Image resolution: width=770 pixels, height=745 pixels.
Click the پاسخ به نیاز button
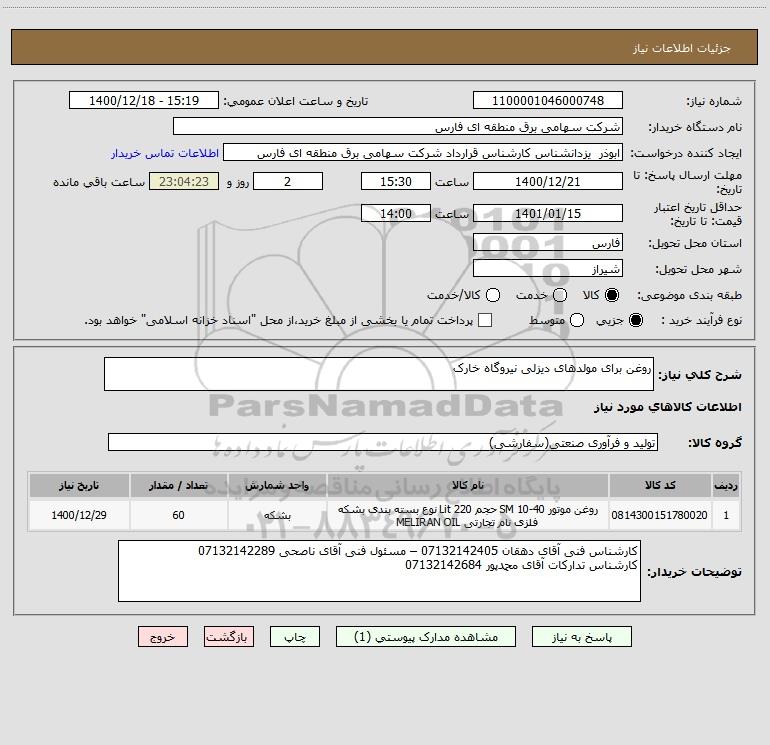click(582, 636)
